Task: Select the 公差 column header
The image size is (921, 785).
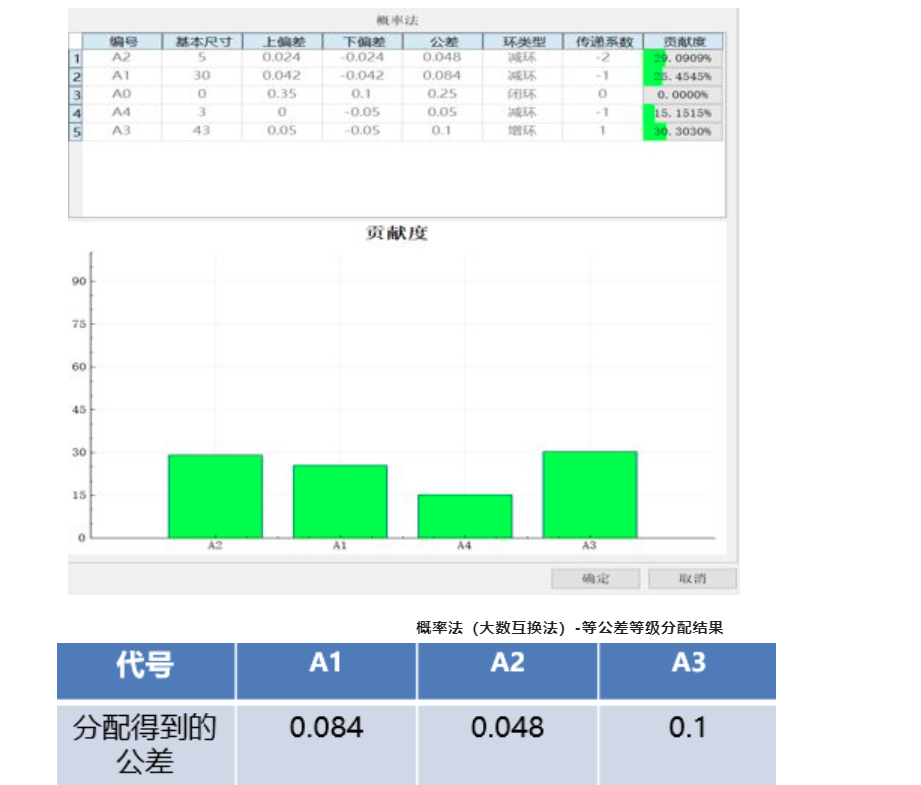Action: [x=441, y=40]
